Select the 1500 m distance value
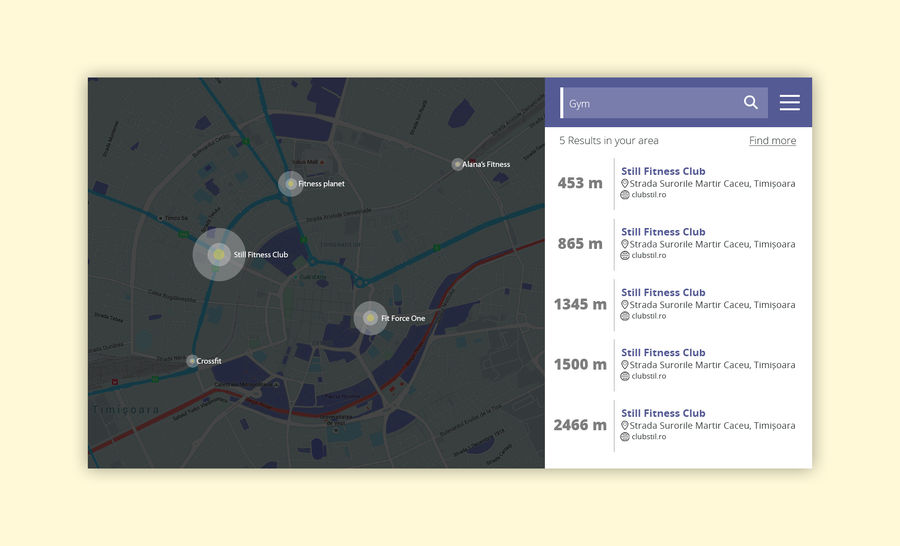 (x=580, y=365)
